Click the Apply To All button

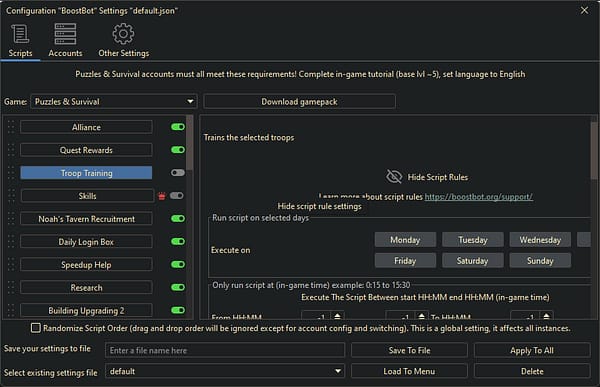pos(532,350)
